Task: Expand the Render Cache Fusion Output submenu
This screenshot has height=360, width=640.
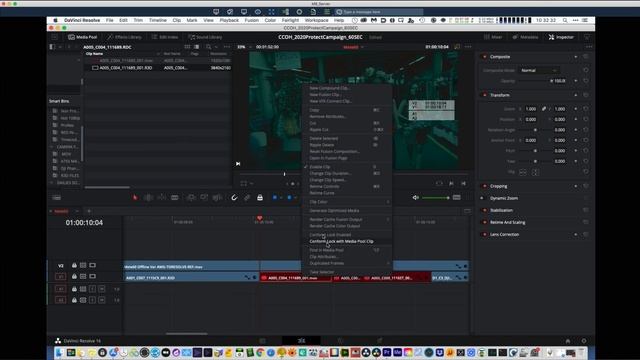Action: (x=347, y=220)
